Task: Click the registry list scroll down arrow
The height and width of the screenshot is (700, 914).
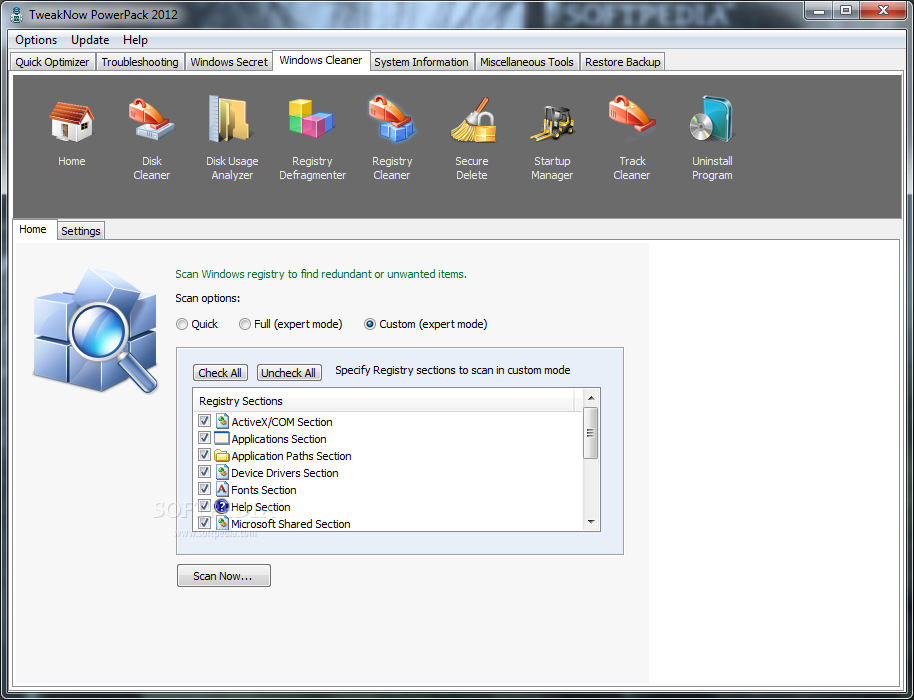Action: pyautogui.click(x=590, y=522)
